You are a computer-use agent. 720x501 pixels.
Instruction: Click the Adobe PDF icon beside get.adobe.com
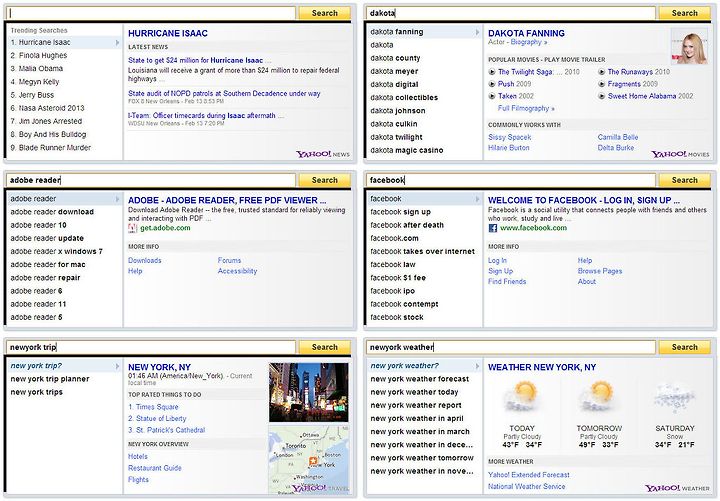click(x=133, y=228)
